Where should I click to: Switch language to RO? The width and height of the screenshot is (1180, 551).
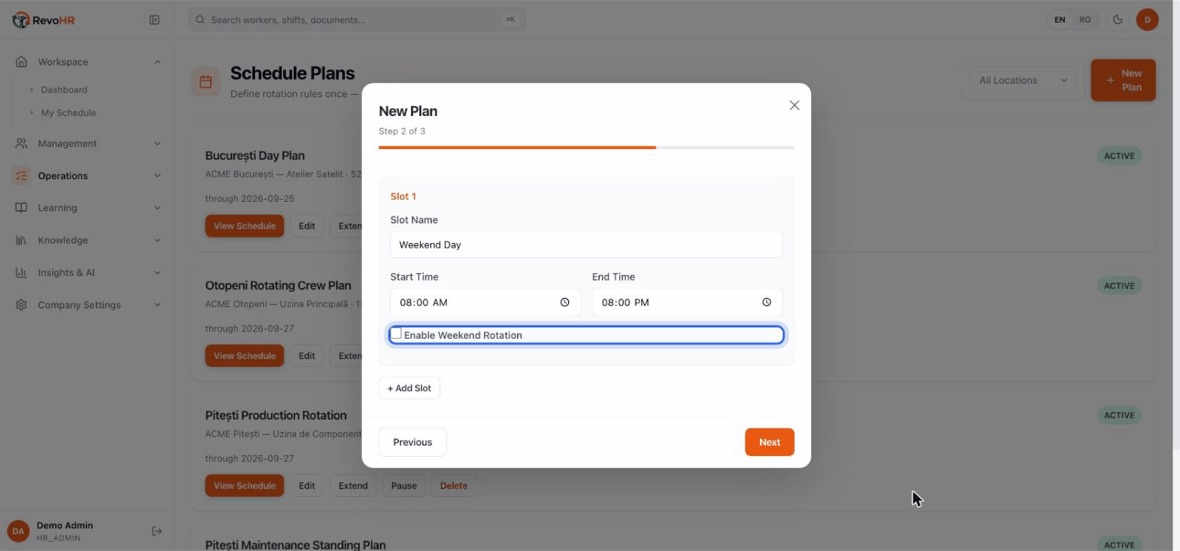(1084, 20)
